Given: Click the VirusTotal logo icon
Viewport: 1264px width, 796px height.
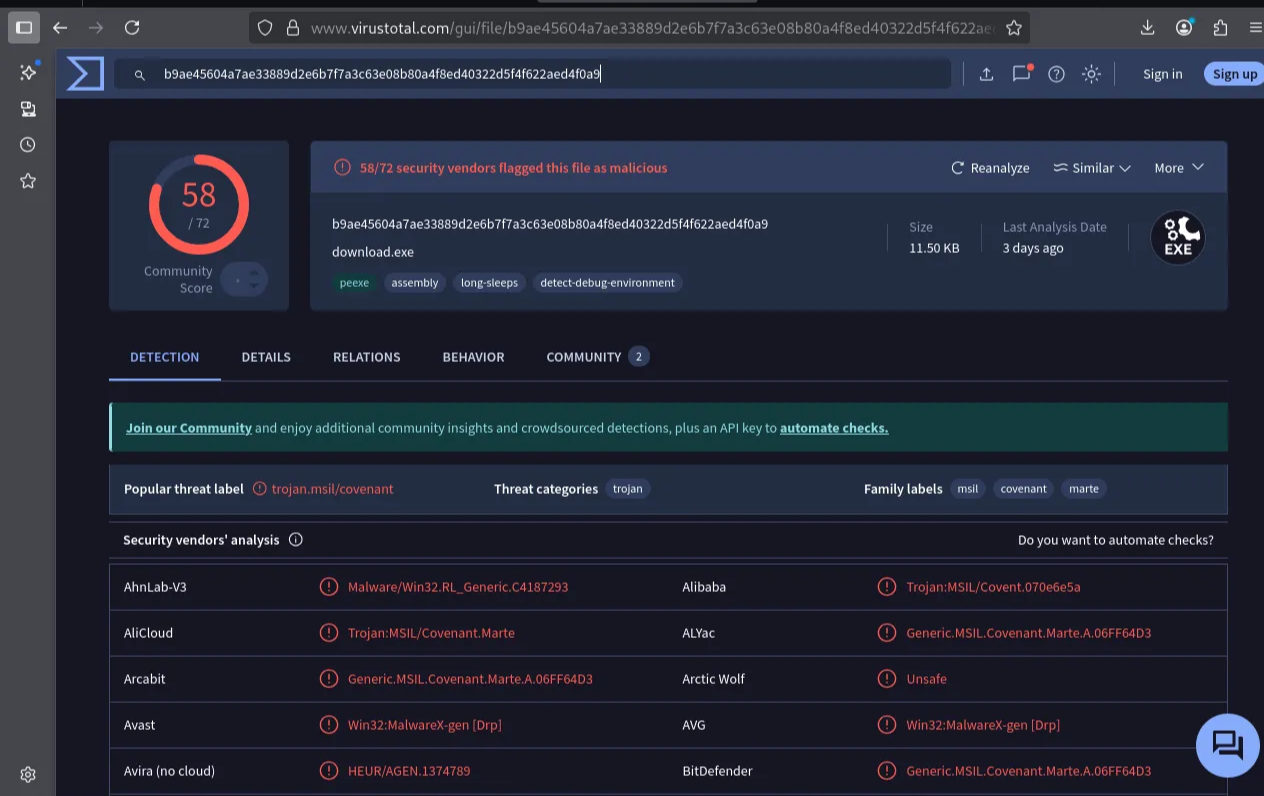Looking at the screenshot, I should tap(85, 74).
